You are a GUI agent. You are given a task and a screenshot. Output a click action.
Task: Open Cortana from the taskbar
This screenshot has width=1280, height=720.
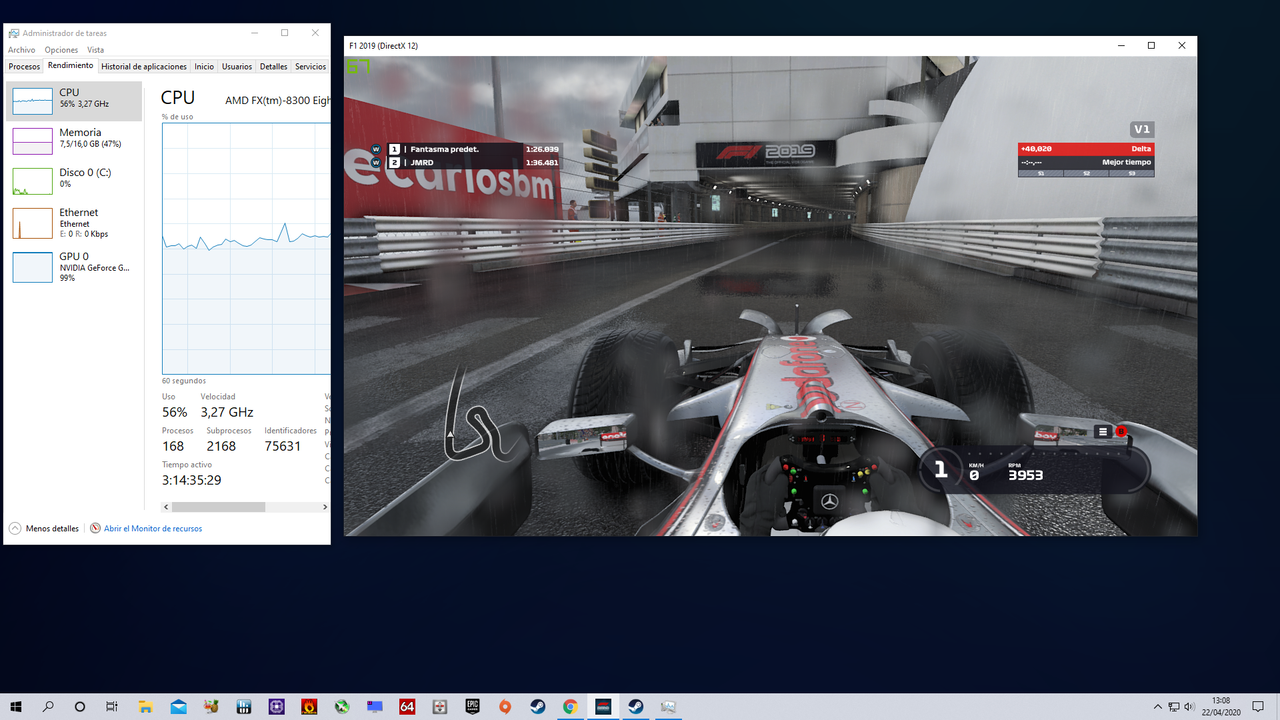[x=80, y=706]
